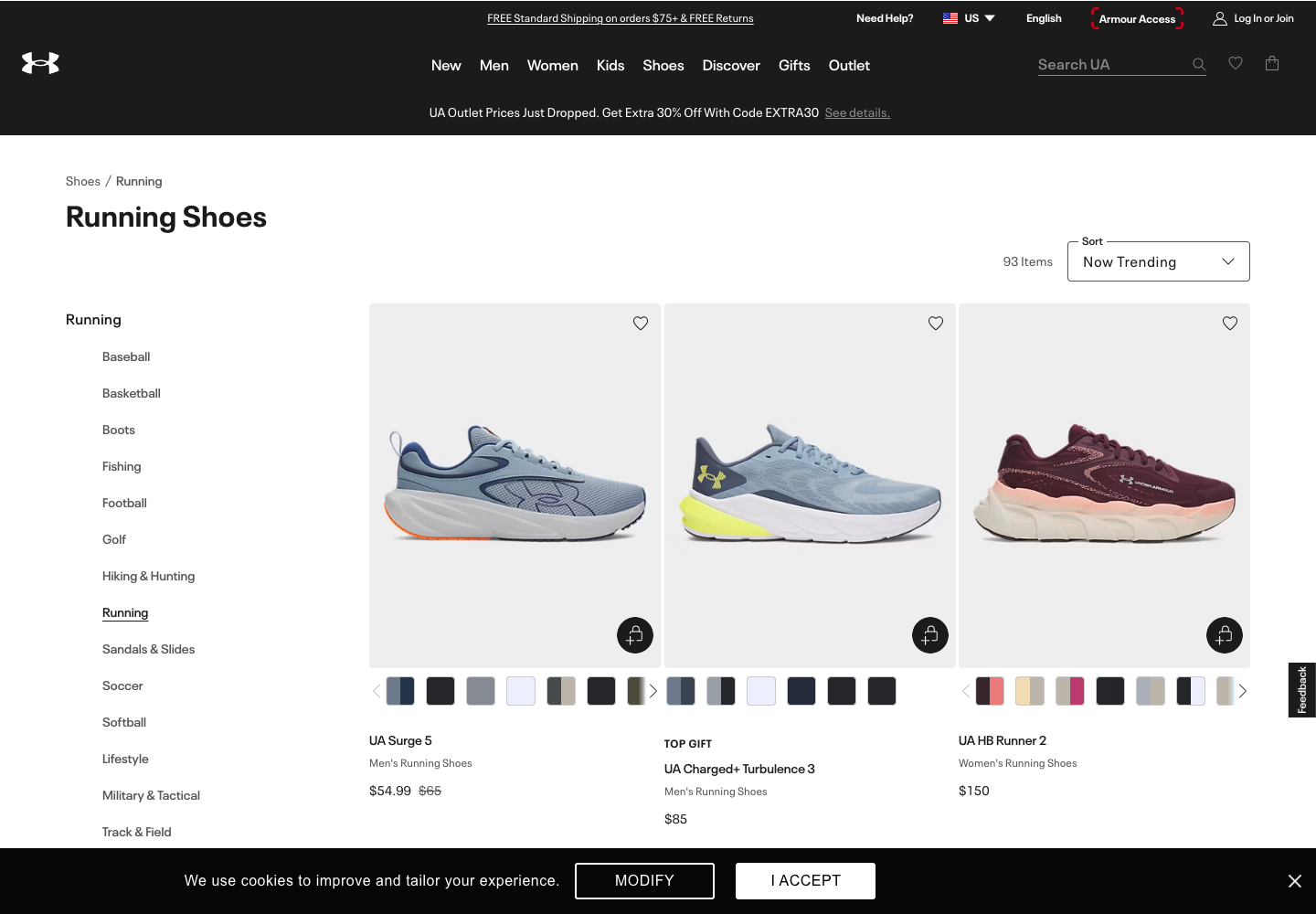Viewport: 1316px width, 914px height.
Task: Open the Feedback side tab
Action: point(1302,690)
